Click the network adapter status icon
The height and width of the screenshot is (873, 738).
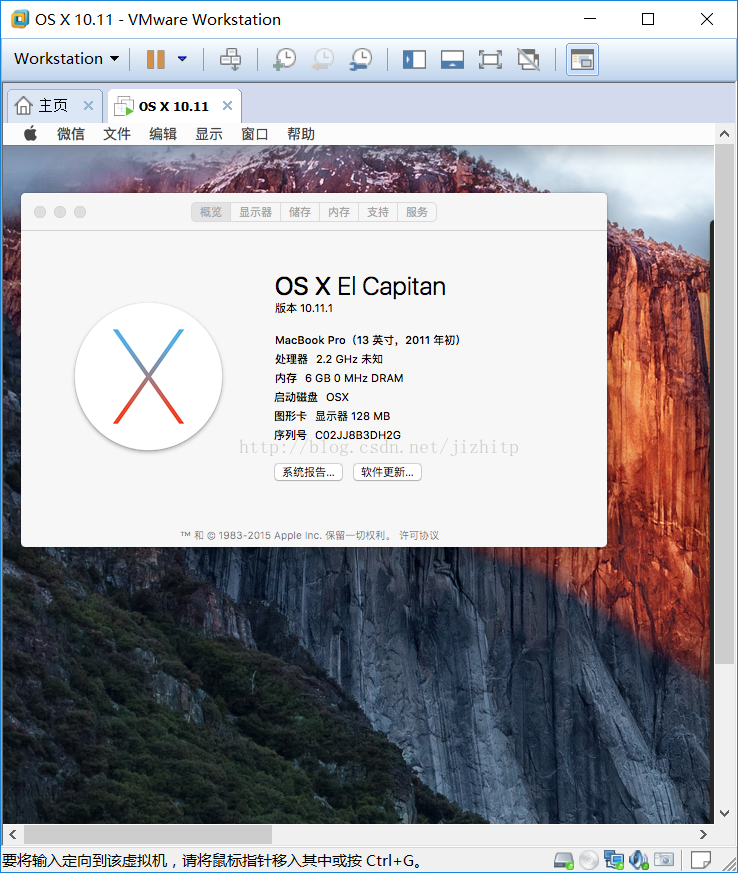[x=613, y=860]
